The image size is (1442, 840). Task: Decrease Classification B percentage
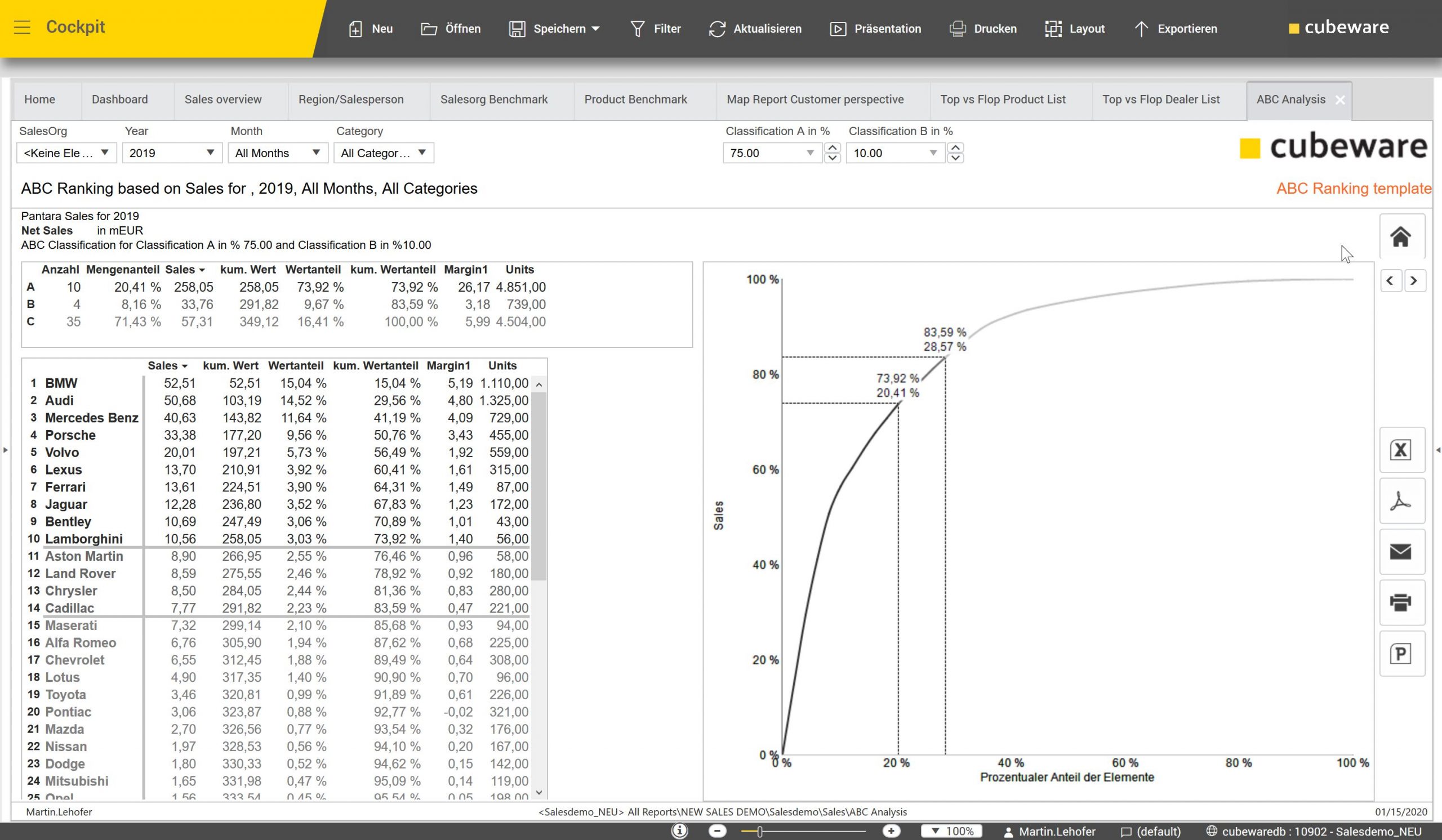pyautogui.click(x=956, y=158)
